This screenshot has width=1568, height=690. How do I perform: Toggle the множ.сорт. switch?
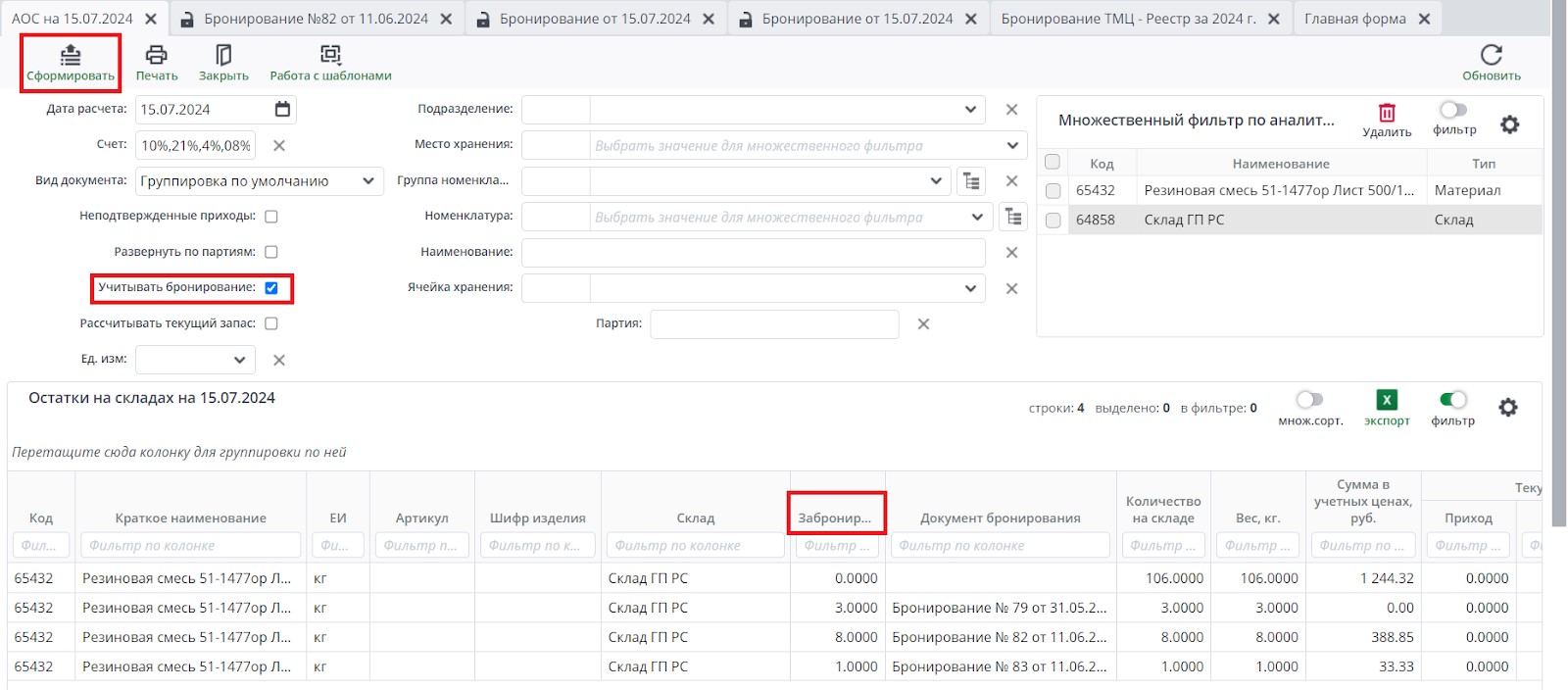pyautogui.click(x=1309, y=400)
